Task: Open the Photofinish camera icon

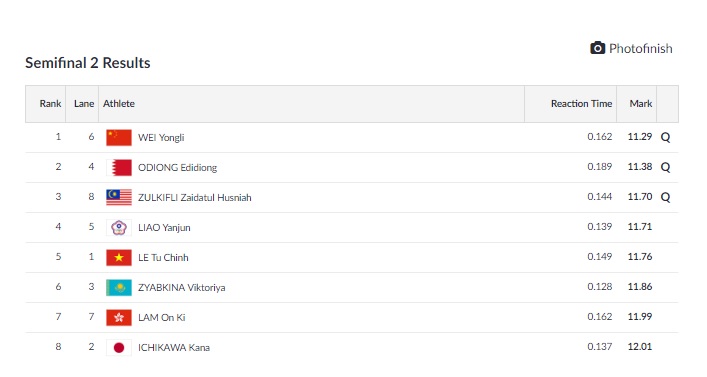Action: click(x=597, y=48)
